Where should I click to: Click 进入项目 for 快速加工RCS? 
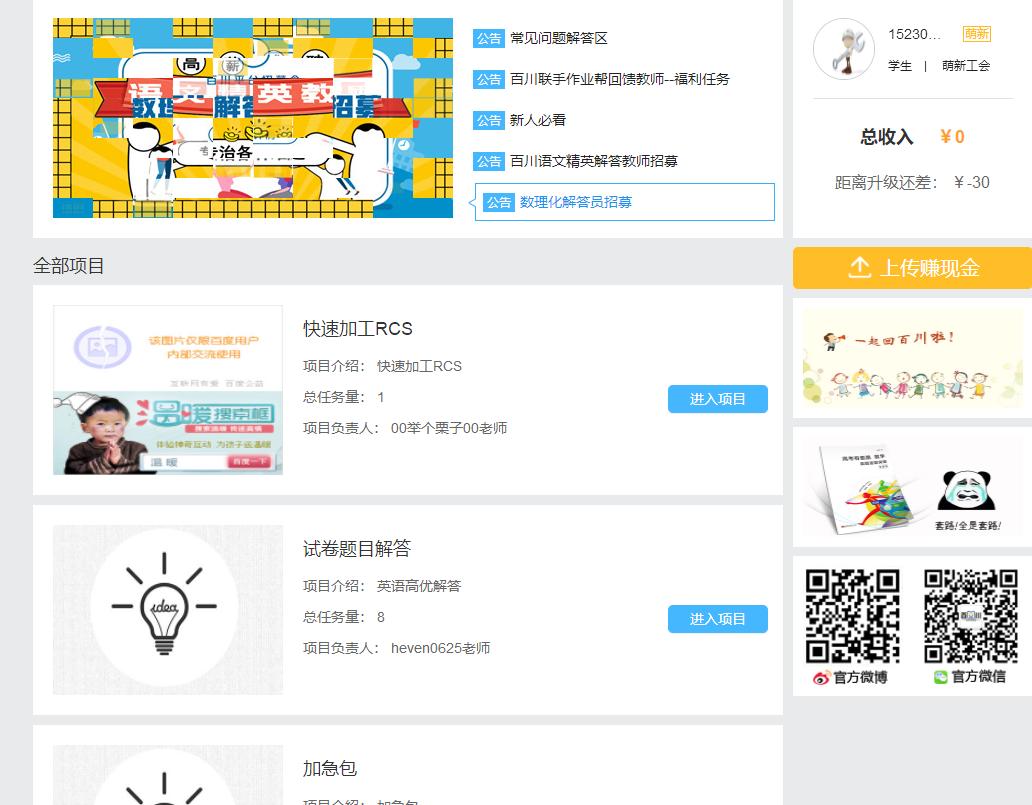click(717, 398)
